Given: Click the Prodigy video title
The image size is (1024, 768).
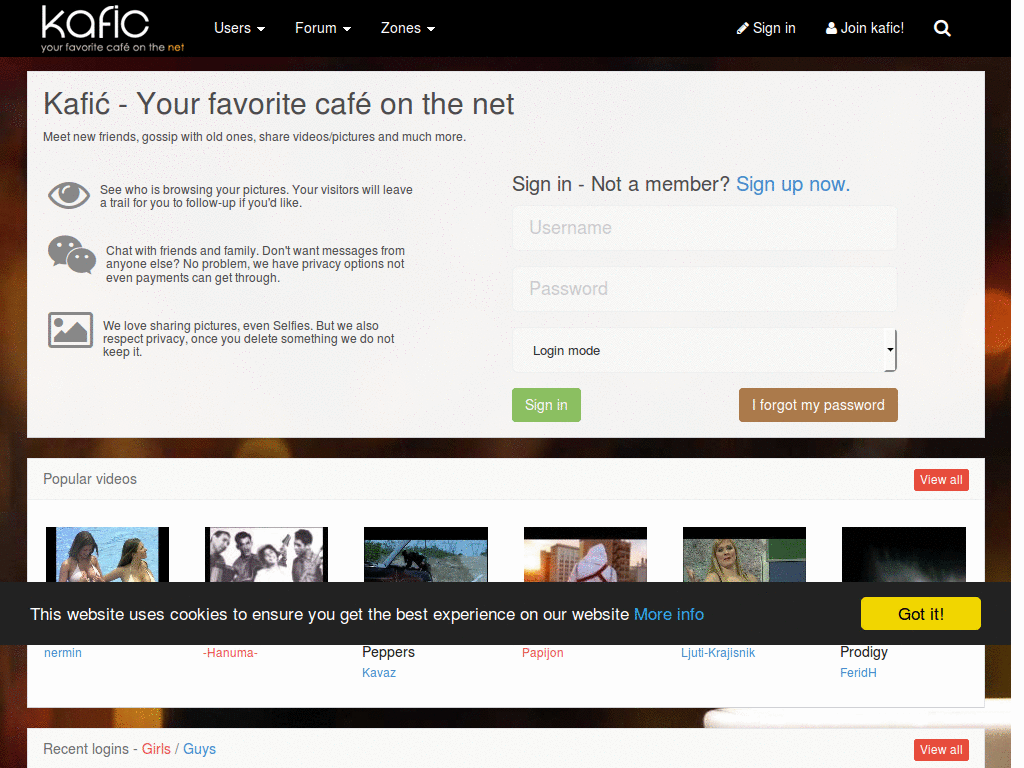Looking at the screenshot, I should 864,652.
